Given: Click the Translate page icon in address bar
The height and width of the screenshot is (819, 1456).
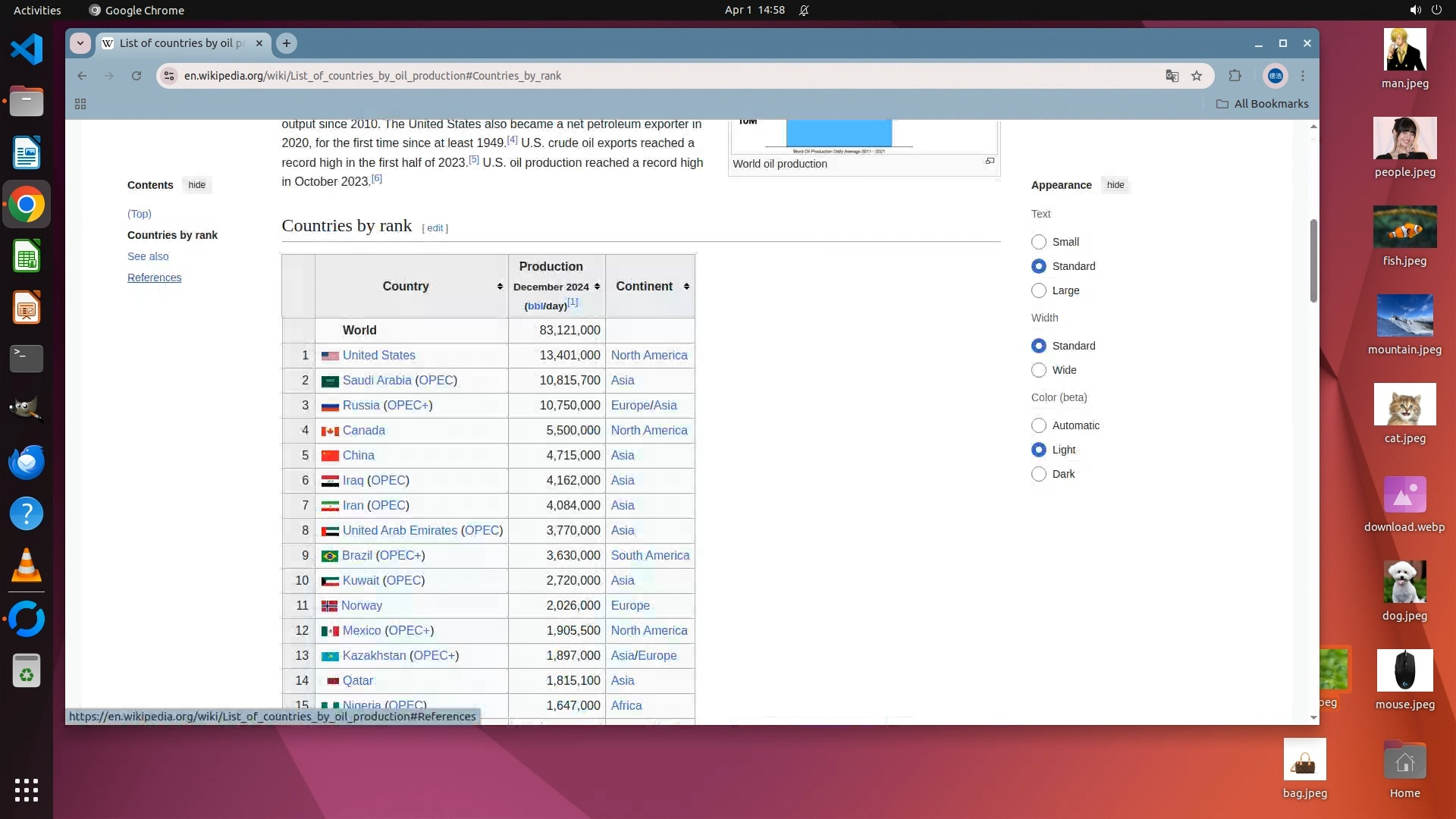Looking at the screenshot, I should pos(1172,76).
